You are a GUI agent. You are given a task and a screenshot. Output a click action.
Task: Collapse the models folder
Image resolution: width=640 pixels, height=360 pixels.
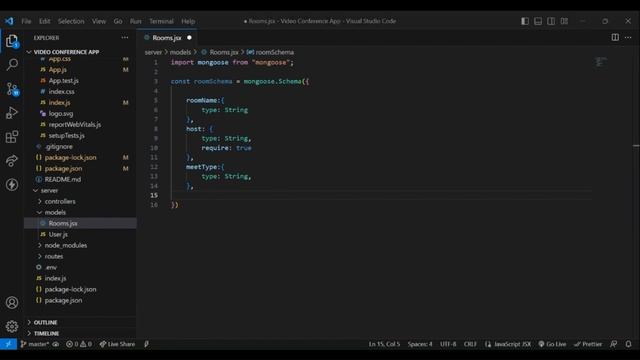click(x=55, y=213)
